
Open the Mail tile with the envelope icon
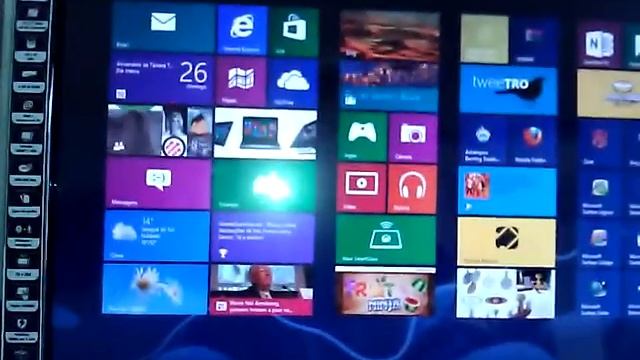[x=163, y=28]
